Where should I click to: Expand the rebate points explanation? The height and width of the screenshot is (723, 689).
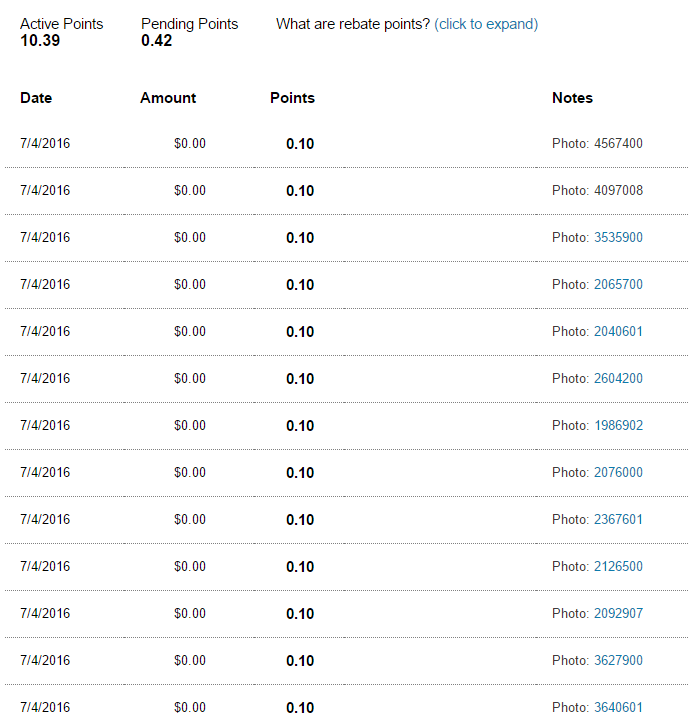click(x=486, y=24)
